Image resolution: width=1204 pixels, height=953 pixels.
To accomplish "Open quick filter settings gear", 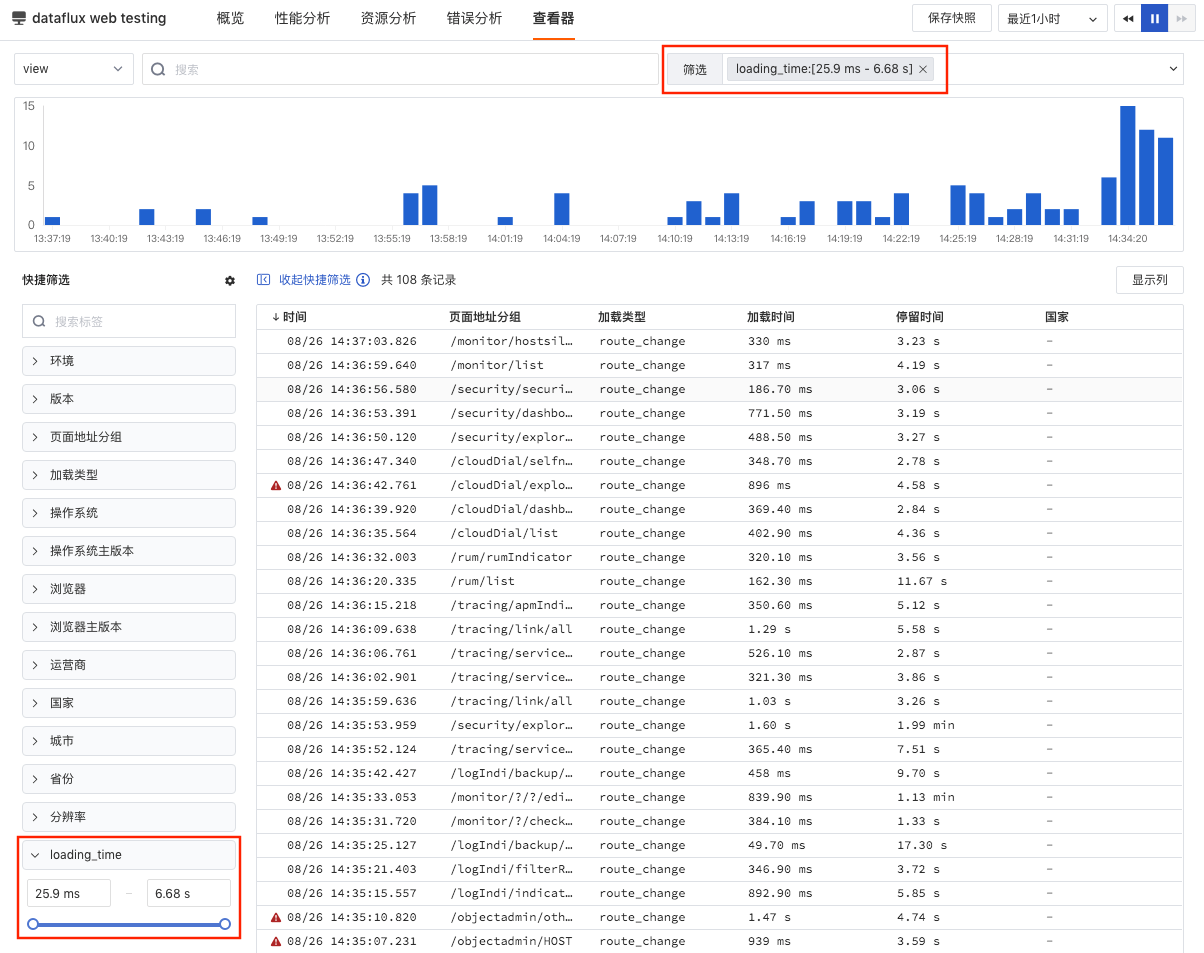I will [230, 281].
